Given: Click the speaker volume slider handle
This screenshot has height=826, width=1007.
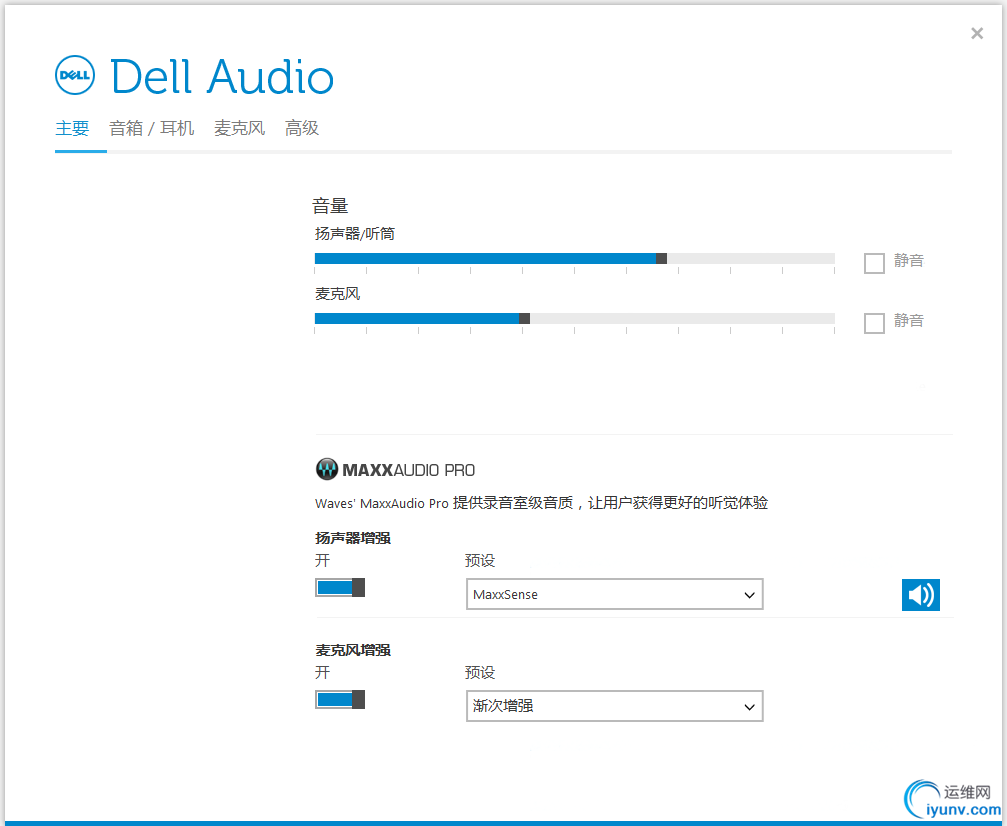Looking at the screenshot, I should tap(661, 258).
